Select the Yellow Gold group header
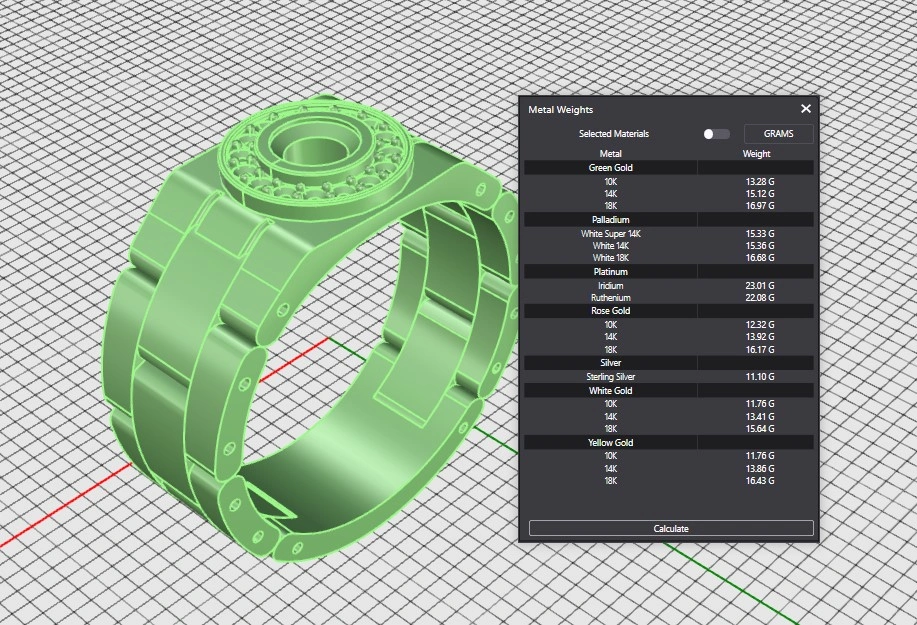Image resolution: width=917 pixels, height=625 pixels. click(x=610, y=442)
